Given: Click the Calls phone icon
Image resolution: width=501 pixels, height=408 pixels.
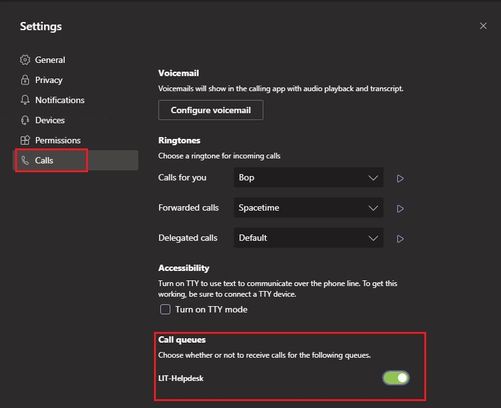Looking at the screenshot, I should 25,160.
